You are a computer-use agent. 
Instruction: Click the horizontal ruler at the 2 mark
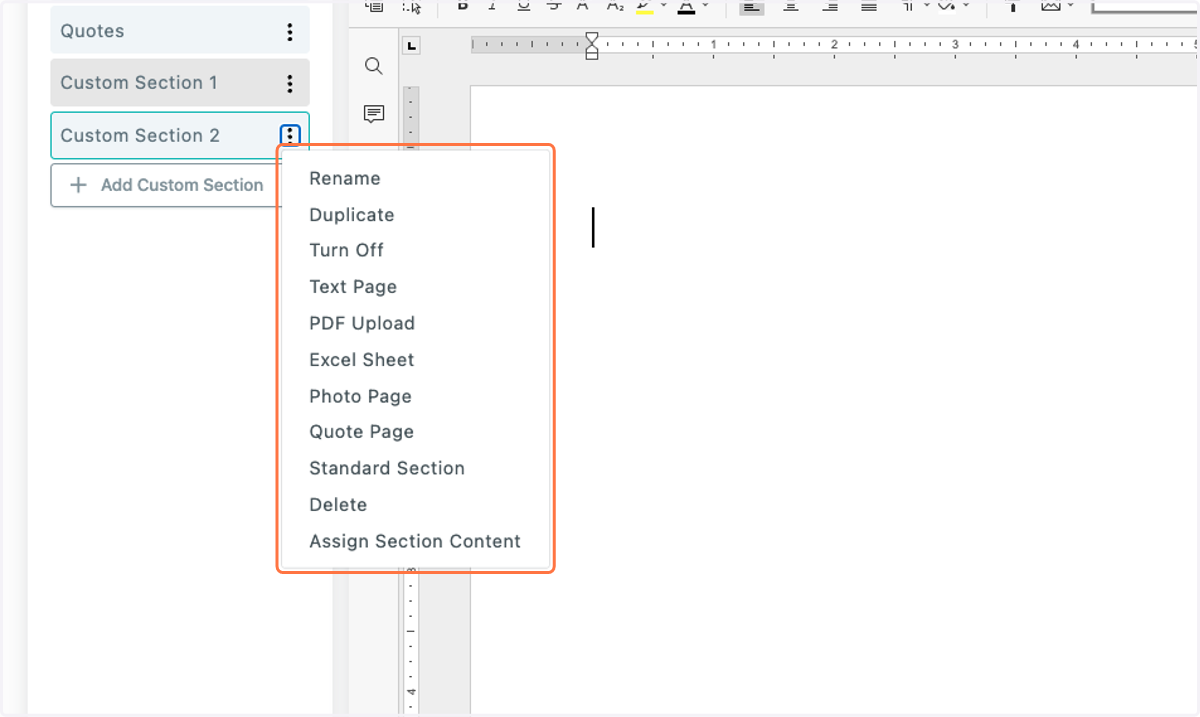click(x=834, y=44)
